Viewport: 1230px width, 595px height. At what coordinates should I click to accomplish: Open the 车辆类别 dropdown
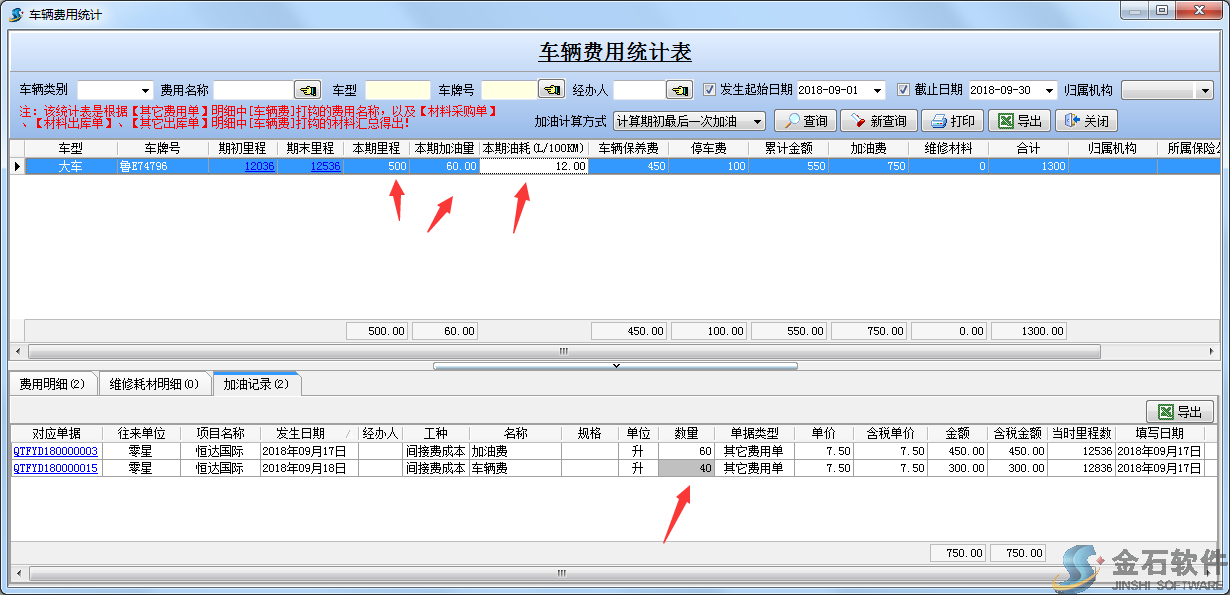click(x=145, y=90)
